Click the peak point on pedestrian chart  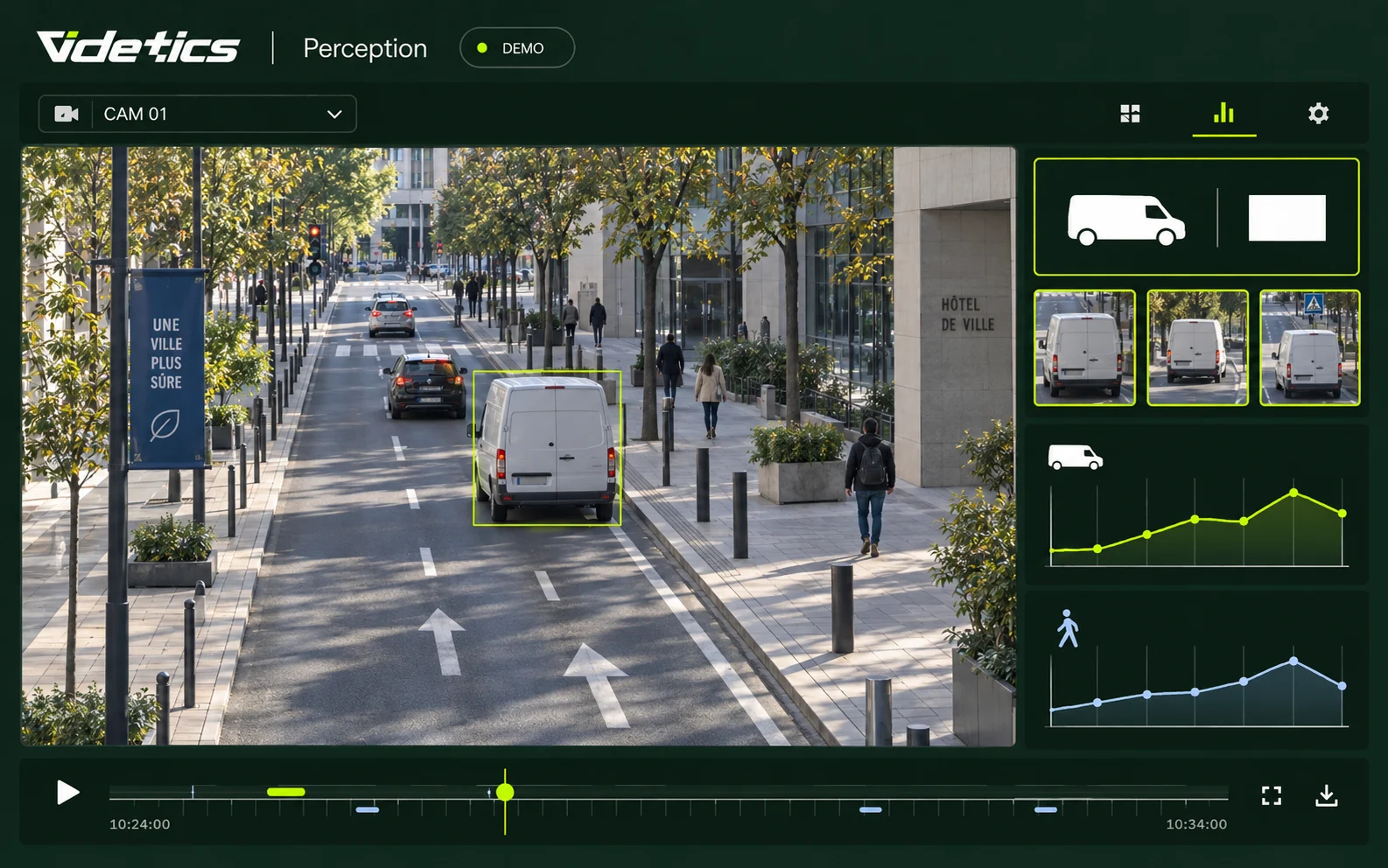[1293, 661]
